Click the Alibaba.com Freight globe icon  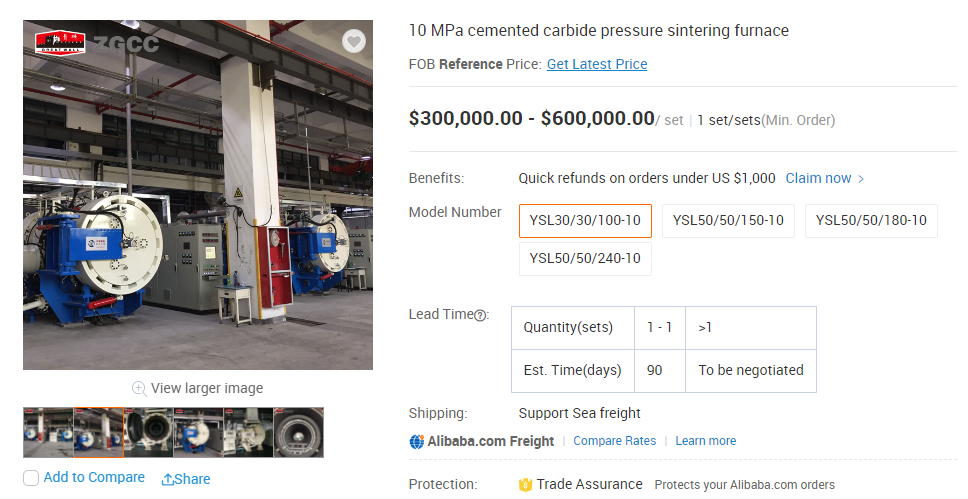click(417, 442)
